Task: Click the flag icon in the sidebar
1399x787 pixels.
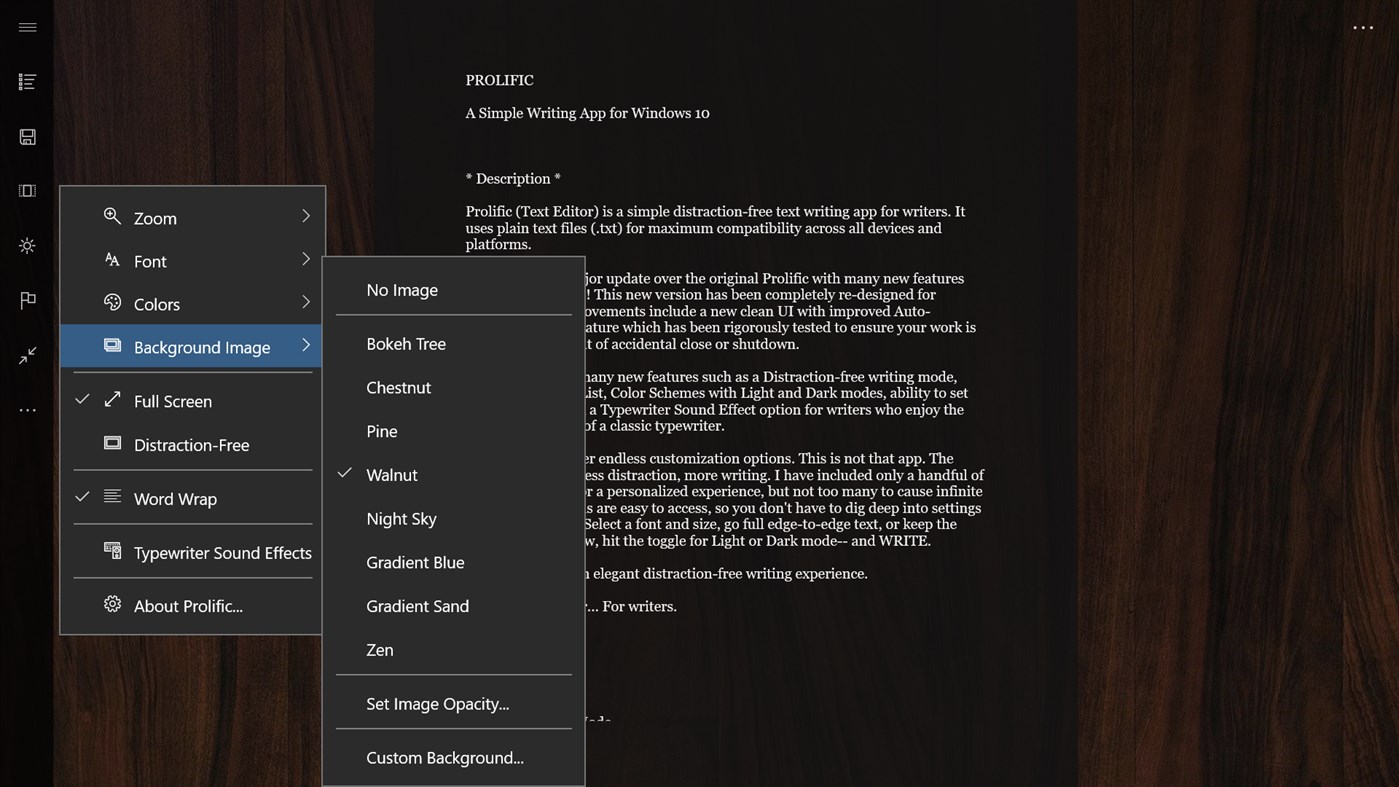Action: coord(27,300)
